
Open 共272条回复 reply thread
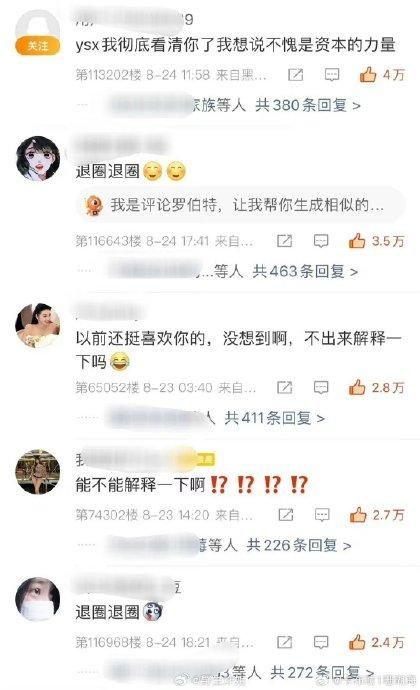323,672
